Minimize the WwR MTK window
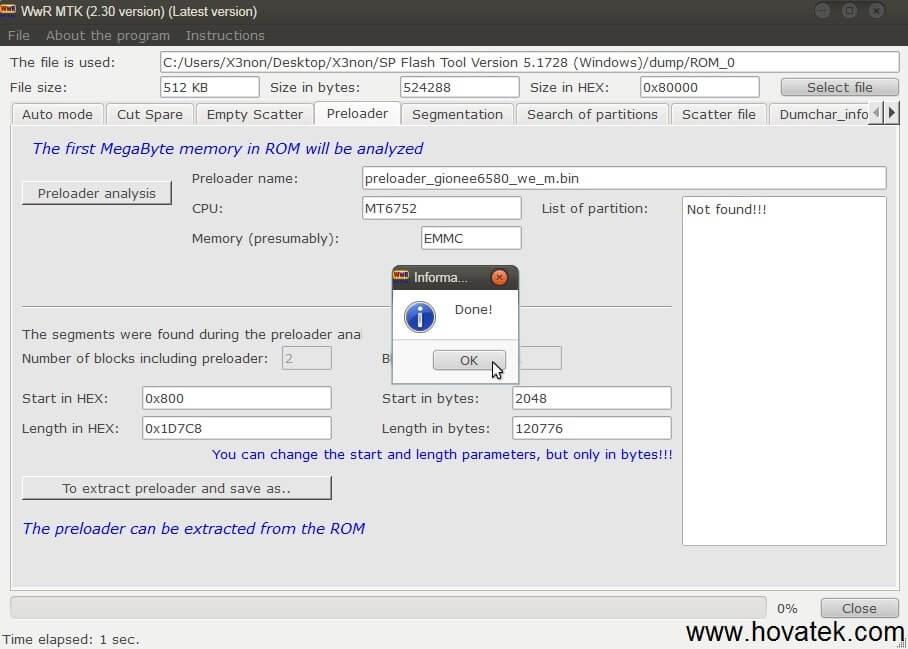This screenshot has width=908, height=649. tap(822, 11)
